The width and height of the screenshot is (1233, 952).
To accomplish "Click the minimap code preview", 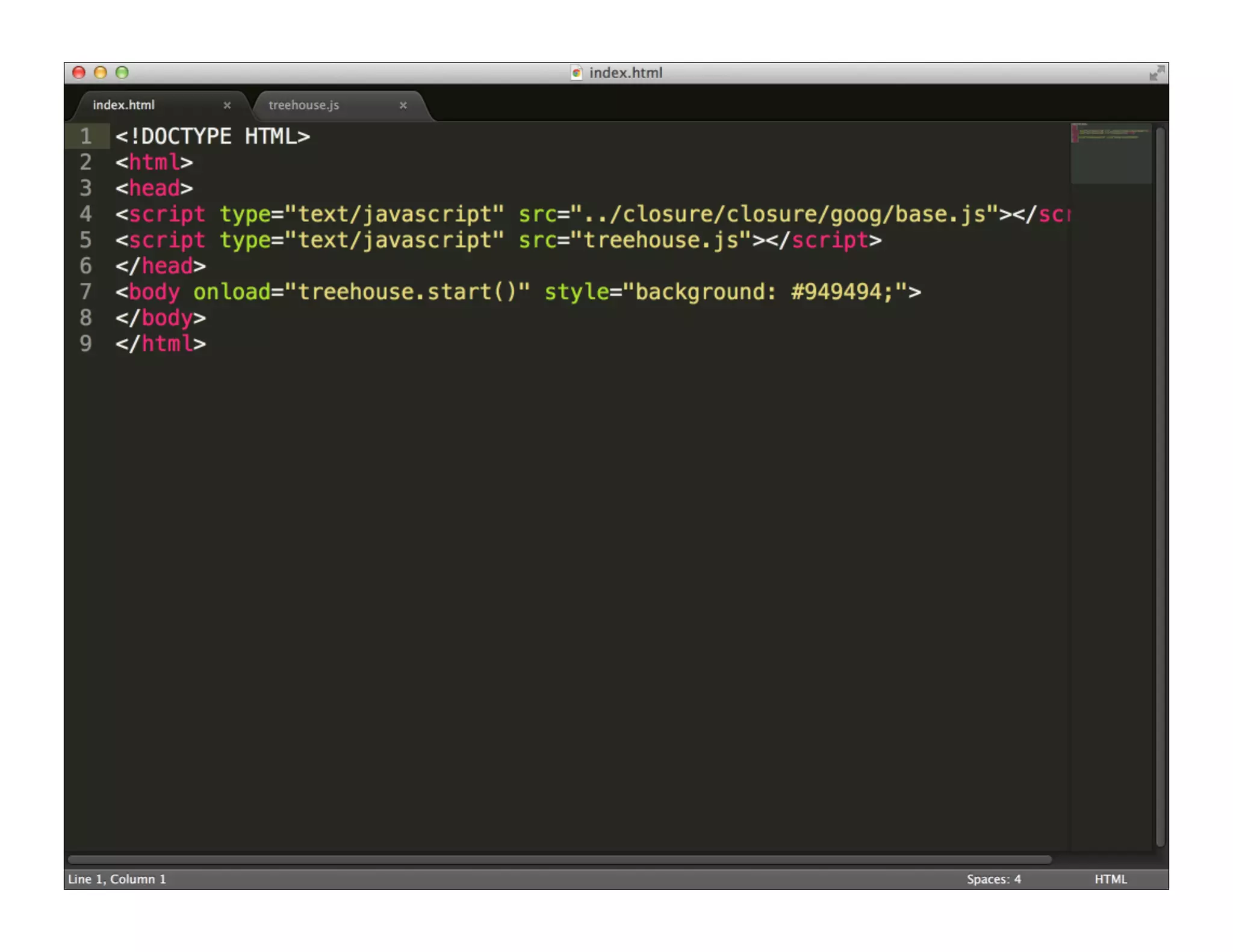I will coord(1111,153).
